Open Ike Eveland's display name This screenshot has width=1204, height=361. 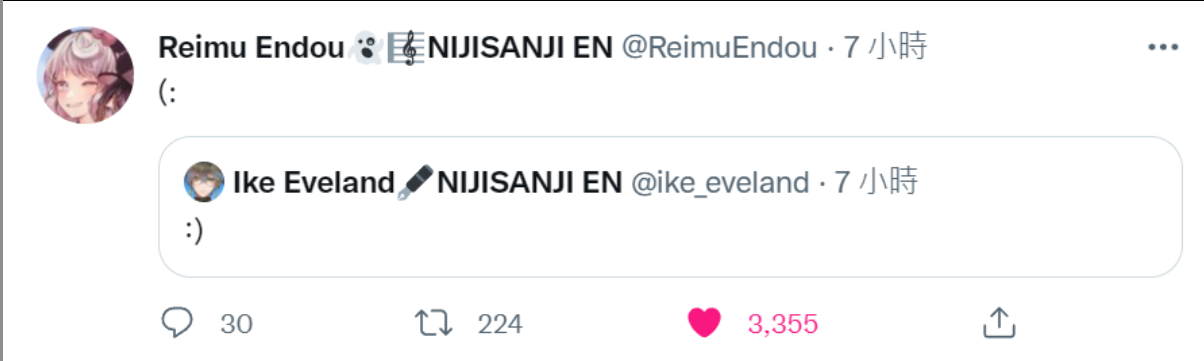pyautogui.click(x=314, y=182)
